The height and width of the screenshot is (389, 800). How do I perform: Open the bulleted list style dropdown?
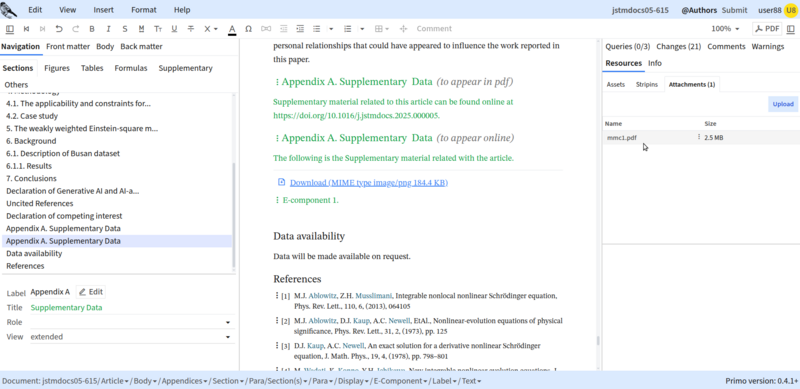(331, 29)
